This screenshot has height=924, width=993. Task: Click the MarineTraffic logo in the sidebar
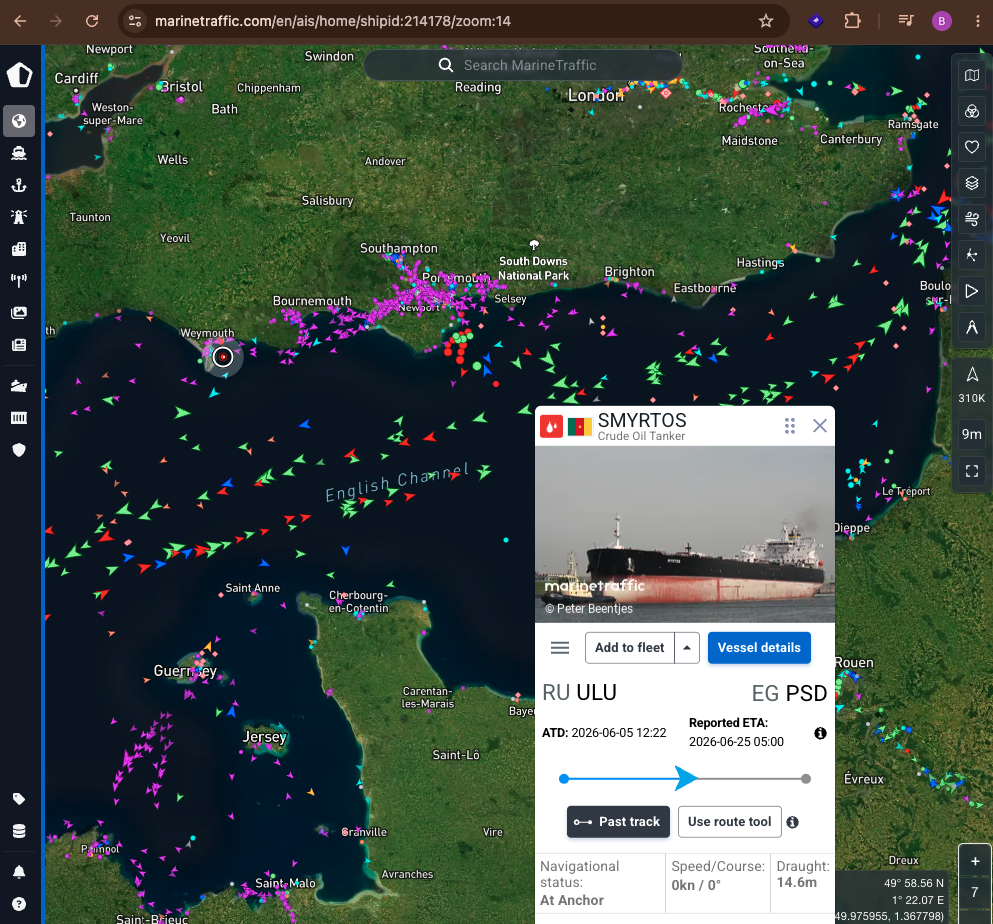pos(19,75)
